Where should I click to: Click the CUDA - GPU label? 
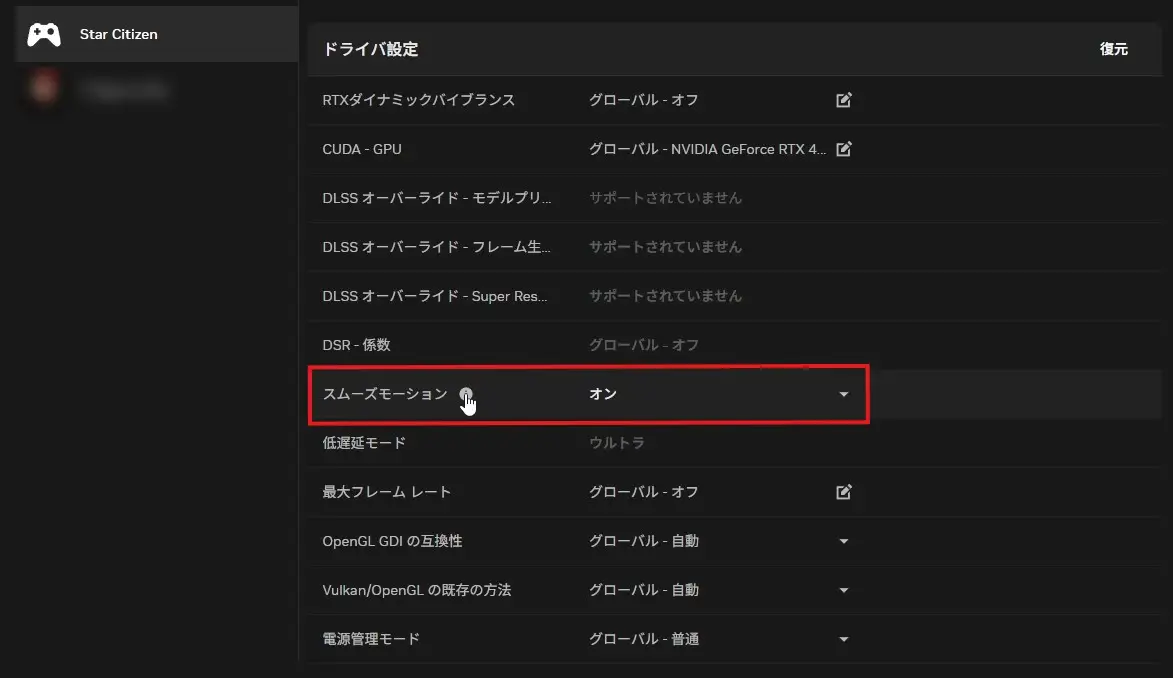click(x=362, y=149)
